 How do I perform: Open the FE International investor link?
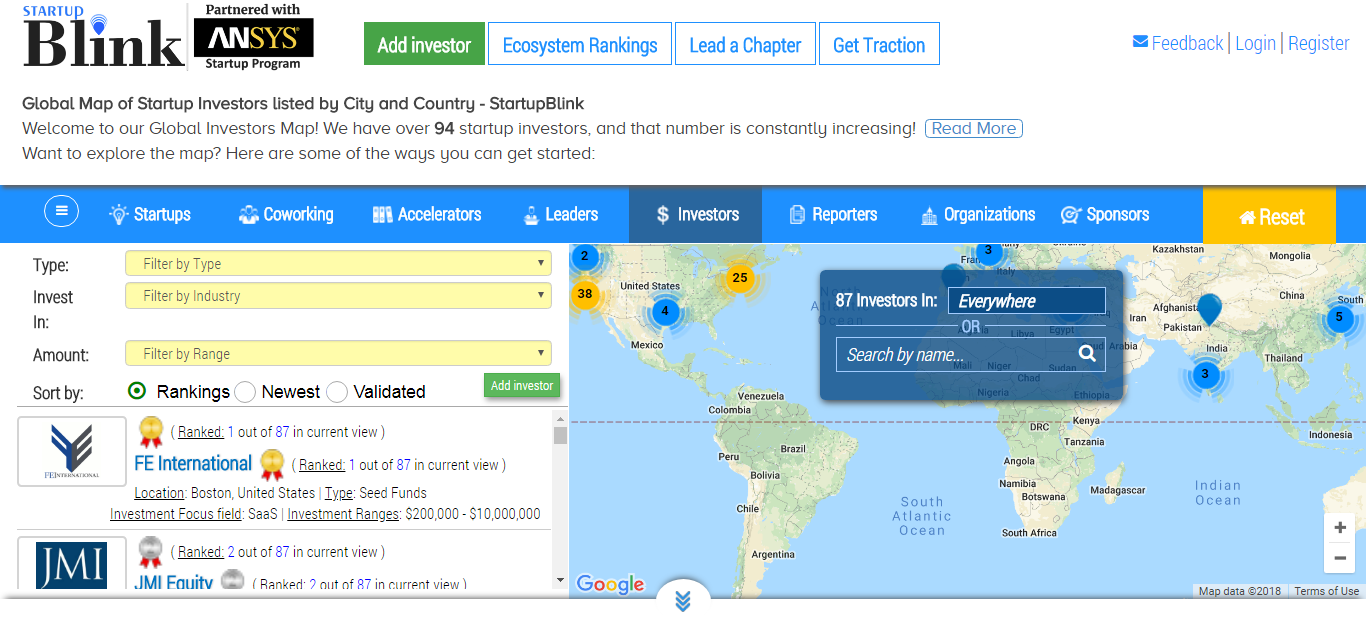[x=193, y=464]
